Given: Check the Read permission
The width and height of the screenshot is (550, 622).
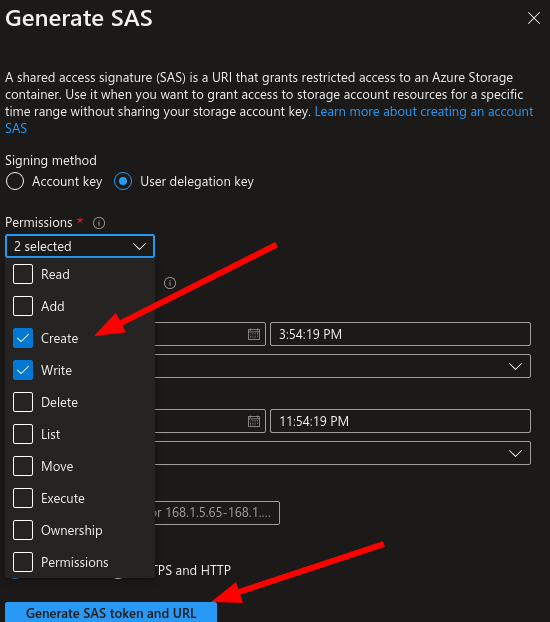Looking at the screenshot, I should click(23, 275).
